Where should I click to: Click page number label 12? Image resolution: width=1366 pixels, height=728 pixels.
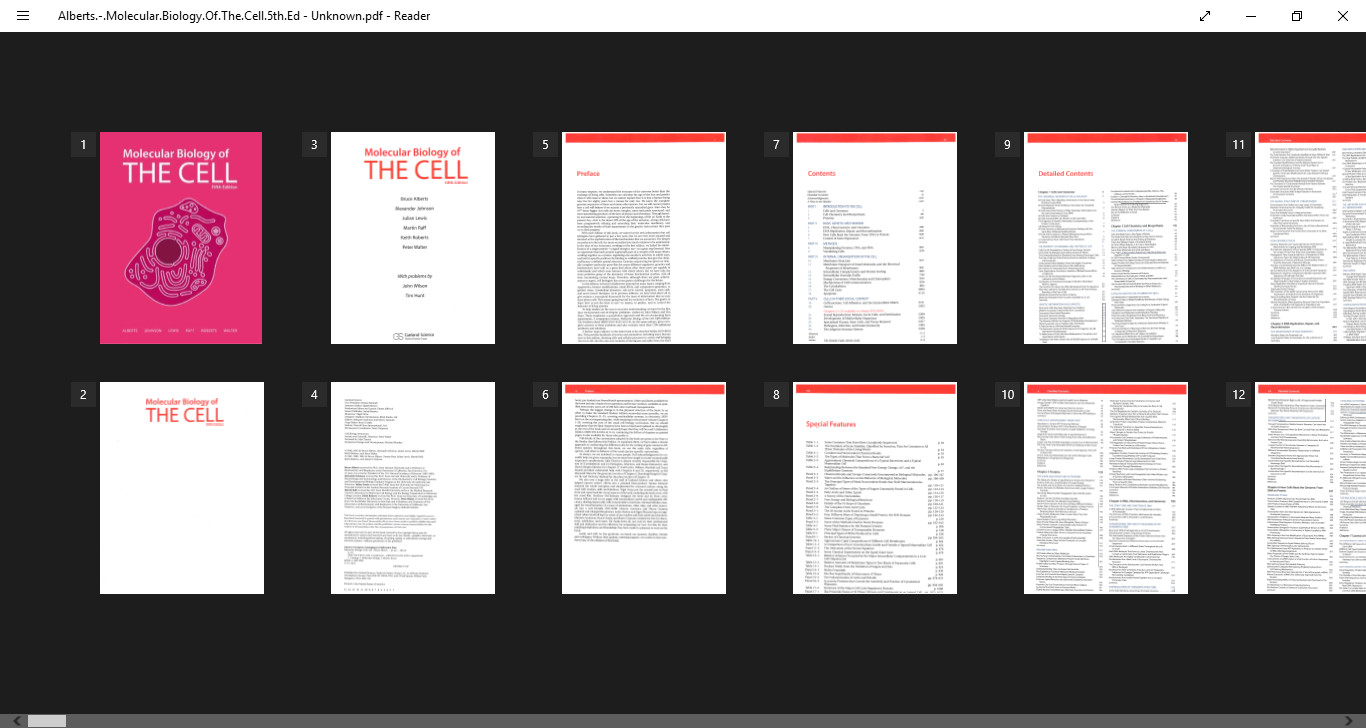(1239, 395)
